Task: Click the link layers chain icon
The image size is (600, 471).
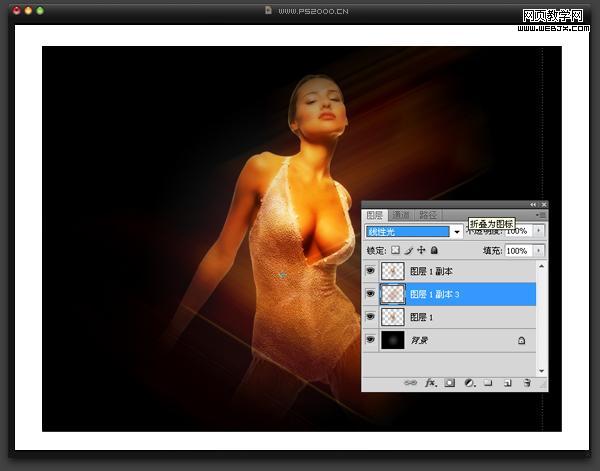Action: 411,383
